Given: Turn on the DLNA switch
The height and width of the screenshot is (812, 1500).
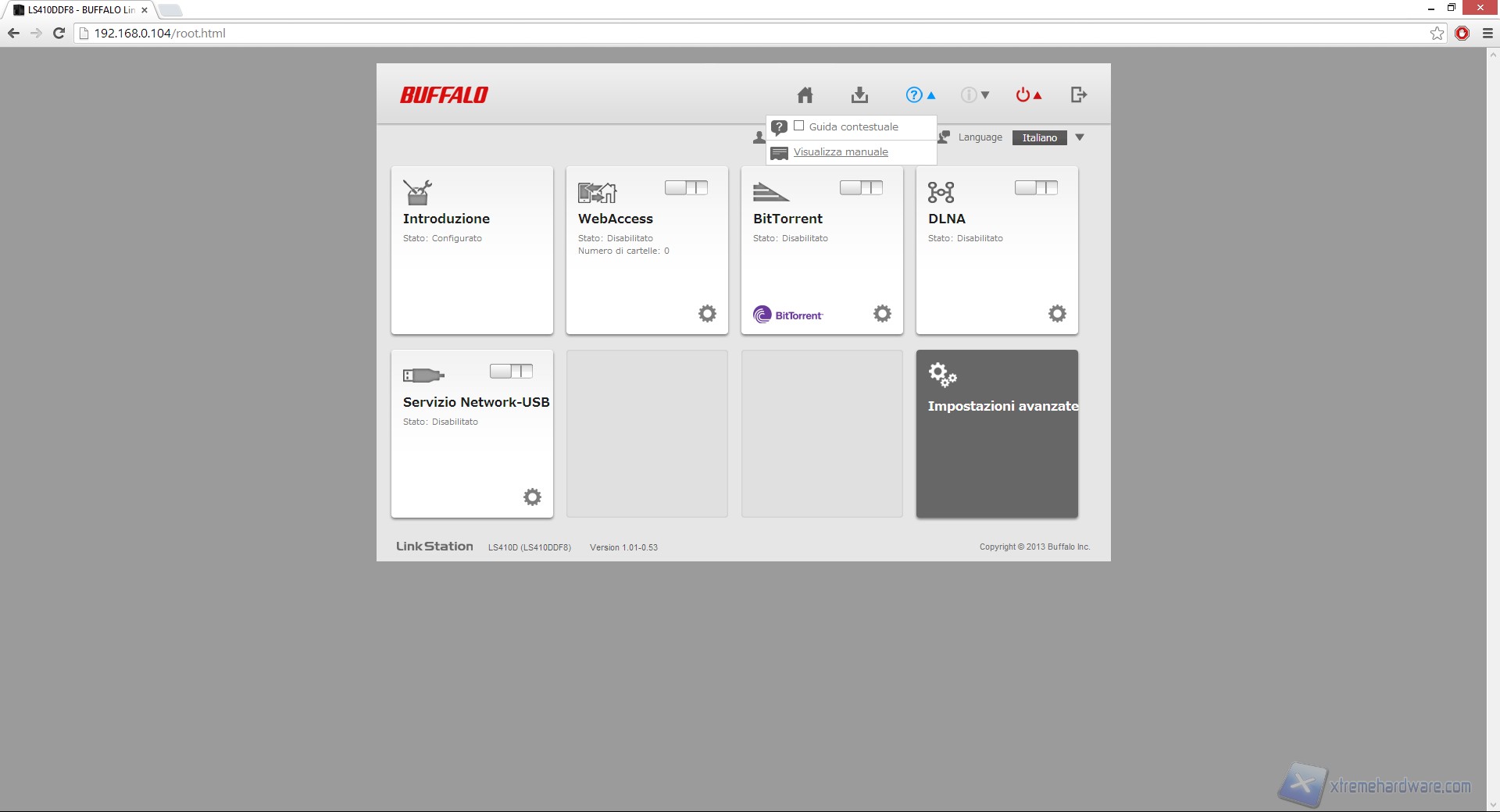Looking at the screenshot, I should (x=1036, y=187).
